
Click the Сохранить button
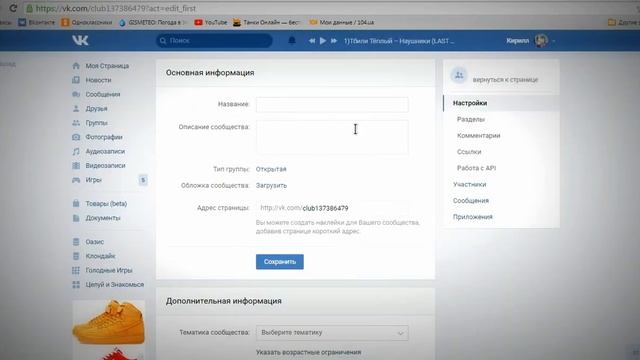point(280,262)
